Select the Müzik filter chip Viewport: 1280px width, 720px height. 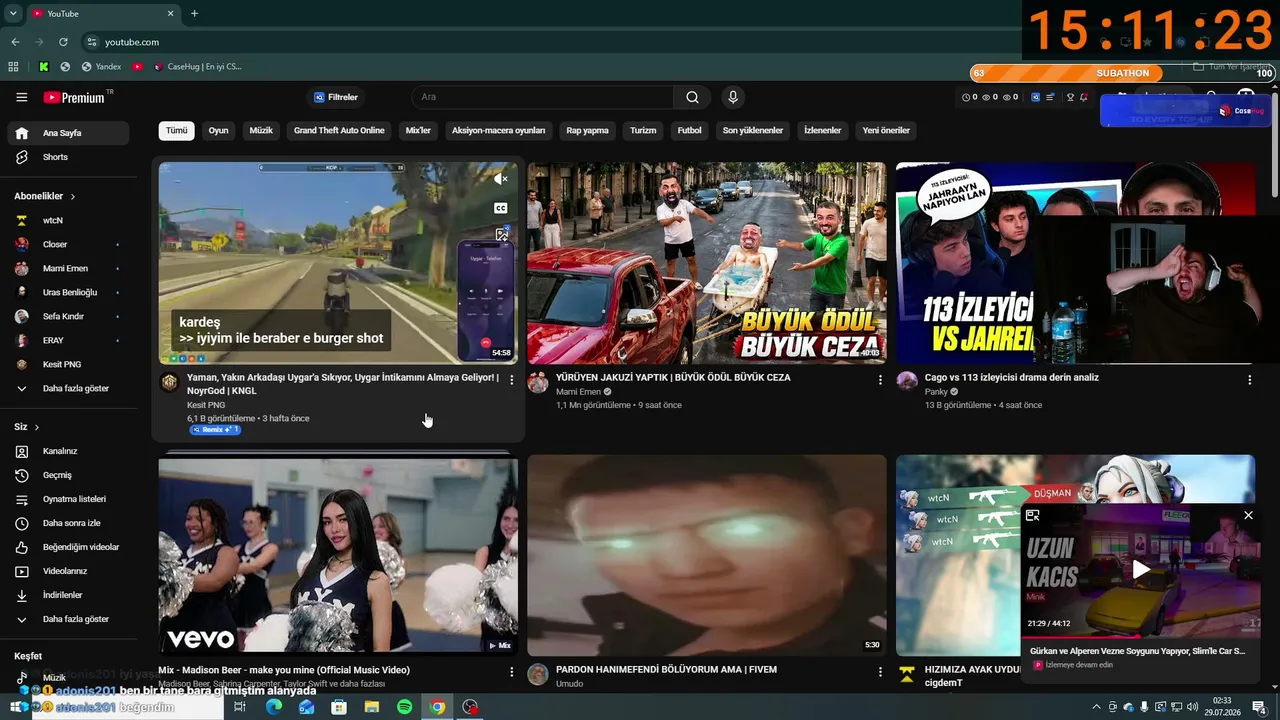(x=261, y=131)
